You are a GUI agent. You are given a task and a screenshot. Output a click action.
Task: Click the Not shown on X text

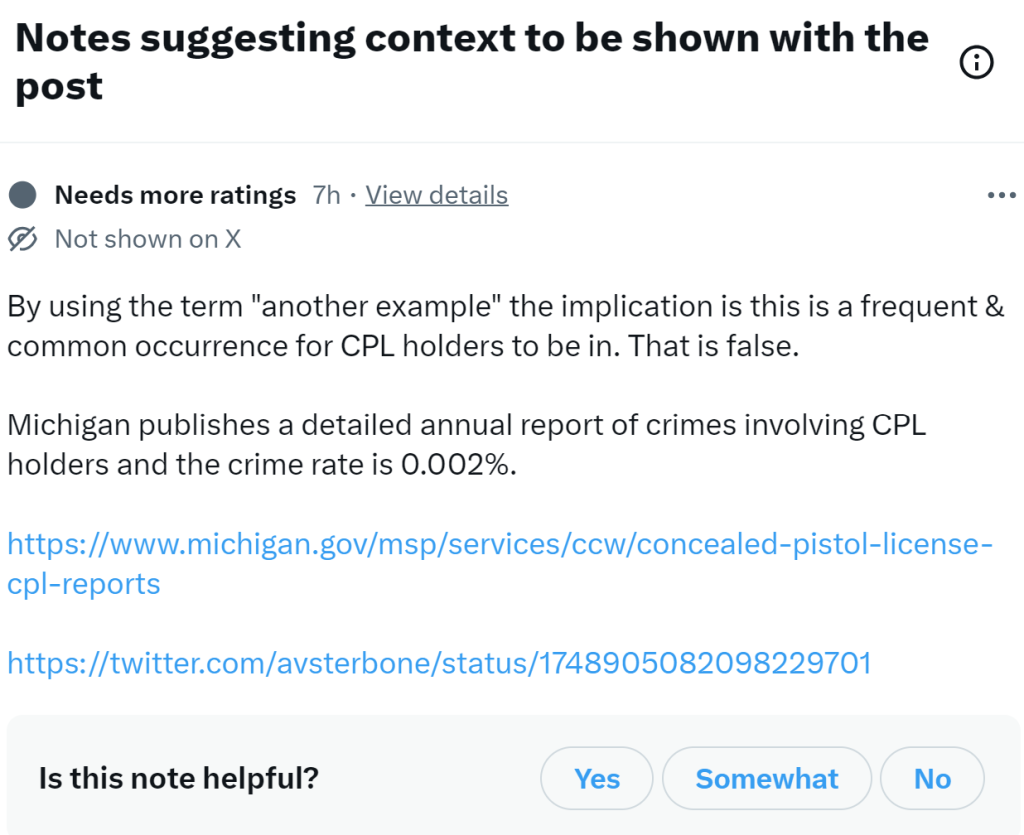[x=147, y=239]
